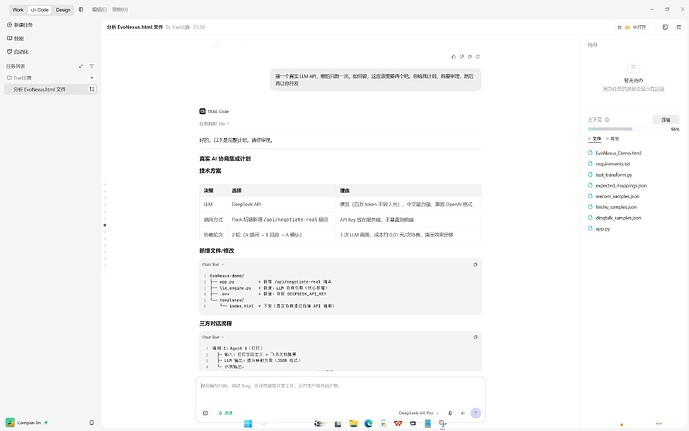
Task: Click the collapse arrows icon in the task list header
Action: coord(81,66)
